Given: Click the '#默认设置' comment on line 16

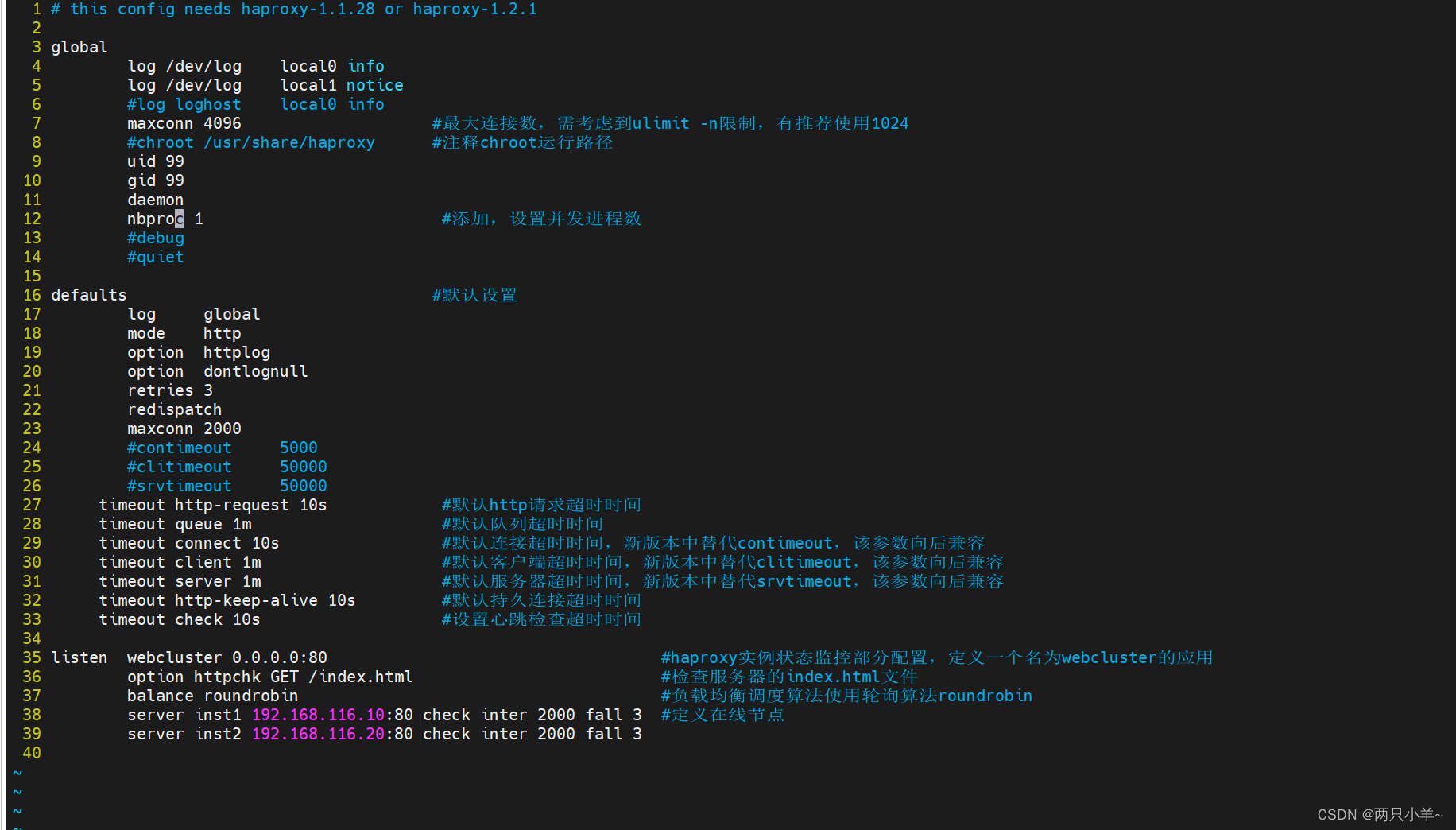Looking at the screenshot, I should [x=474, y=295].
